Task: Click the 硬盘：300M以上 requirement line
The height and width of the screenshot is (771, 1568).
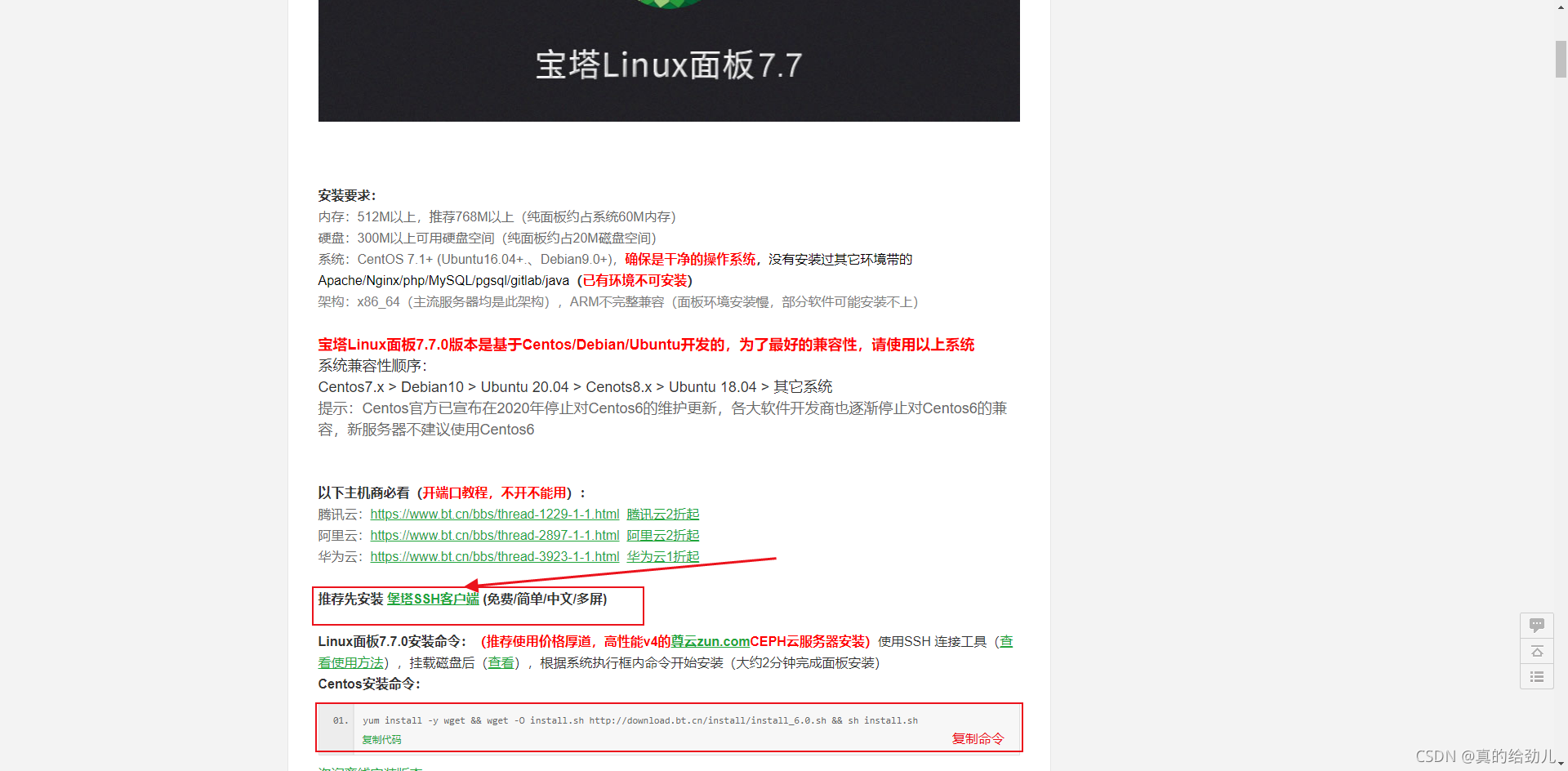Action: pyautogui.click(x=488, y=238)
